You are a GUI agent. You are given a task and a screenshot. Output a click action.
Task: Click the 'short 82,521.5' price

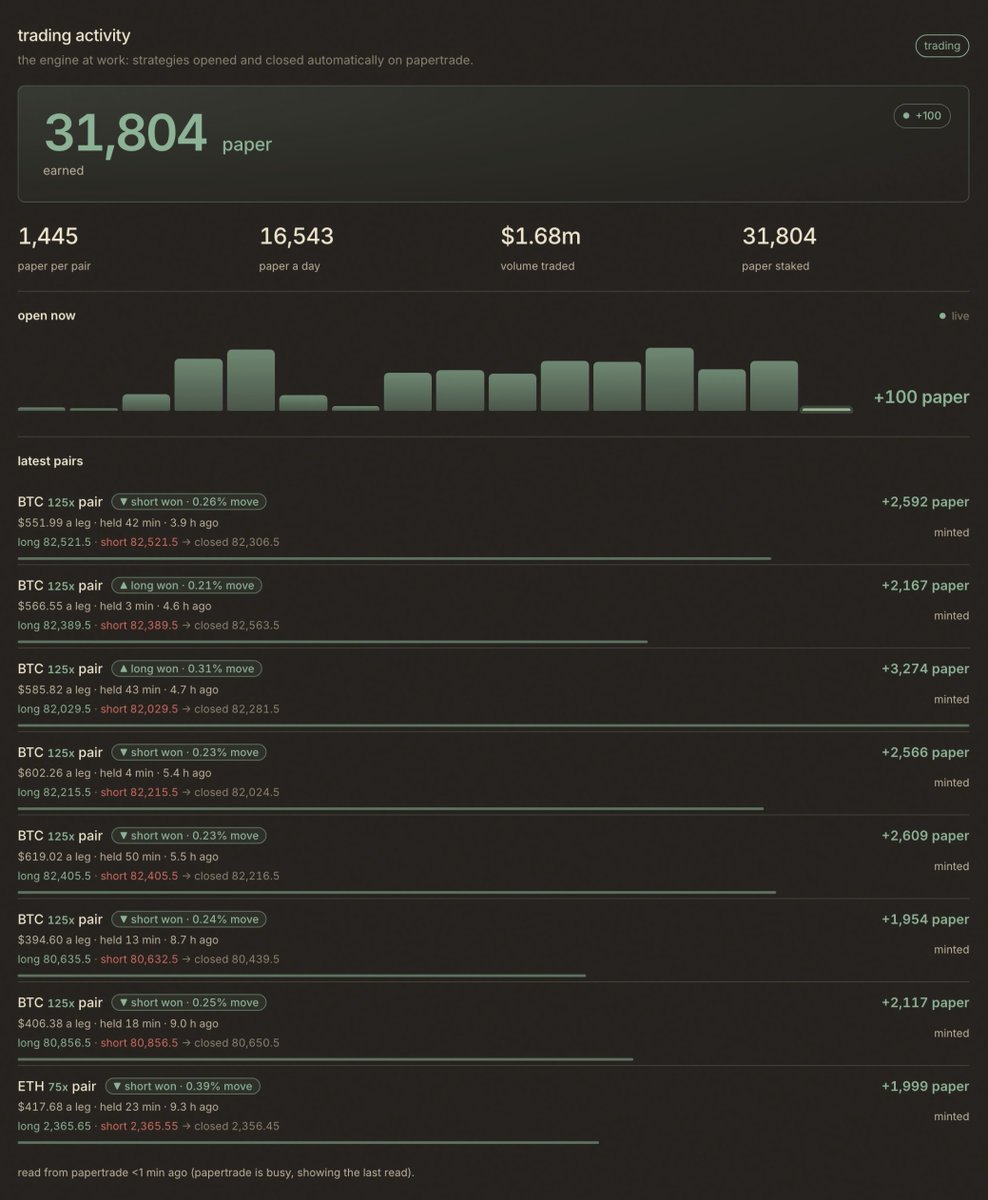click(x=139, y=542)
